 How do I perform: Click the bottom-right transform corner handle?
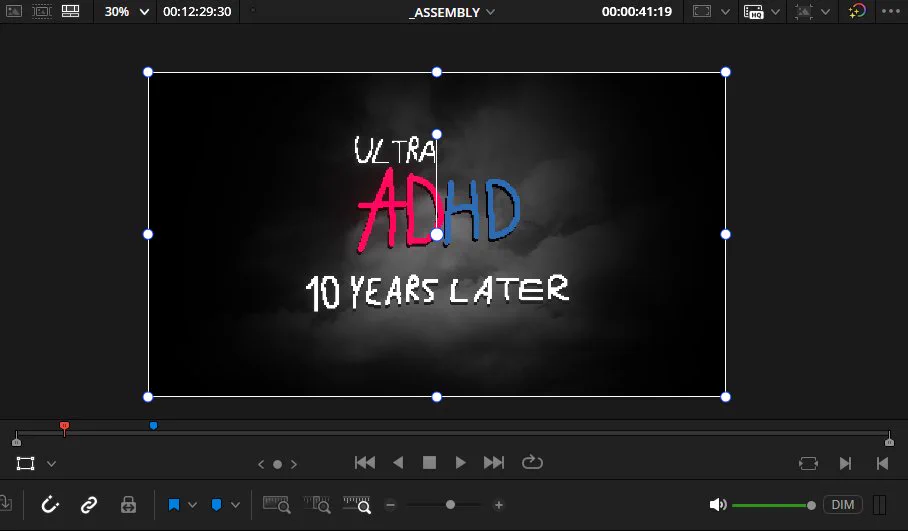(x=726, y=397)
